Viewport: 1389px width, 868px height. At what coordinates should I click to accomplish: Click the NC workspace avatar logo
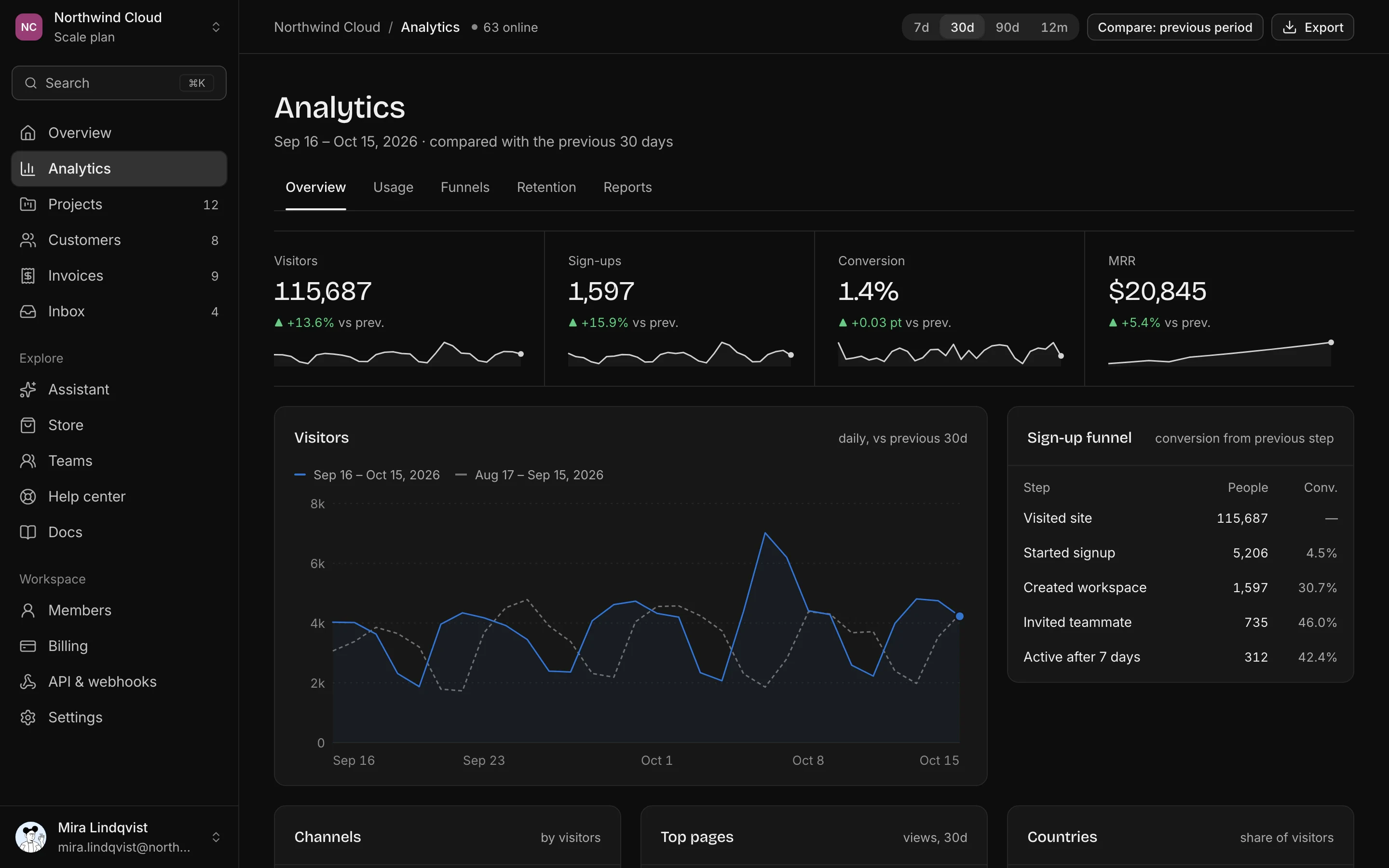click(29, 27)
